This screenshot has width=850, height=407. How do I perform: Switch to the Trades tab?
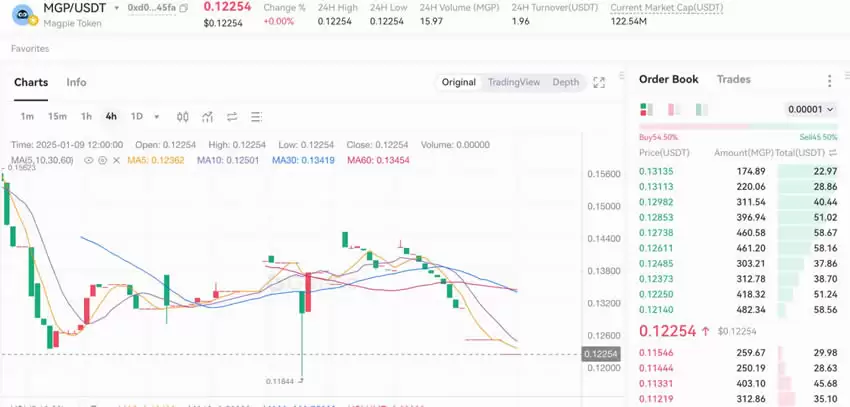tap(733, 79)
